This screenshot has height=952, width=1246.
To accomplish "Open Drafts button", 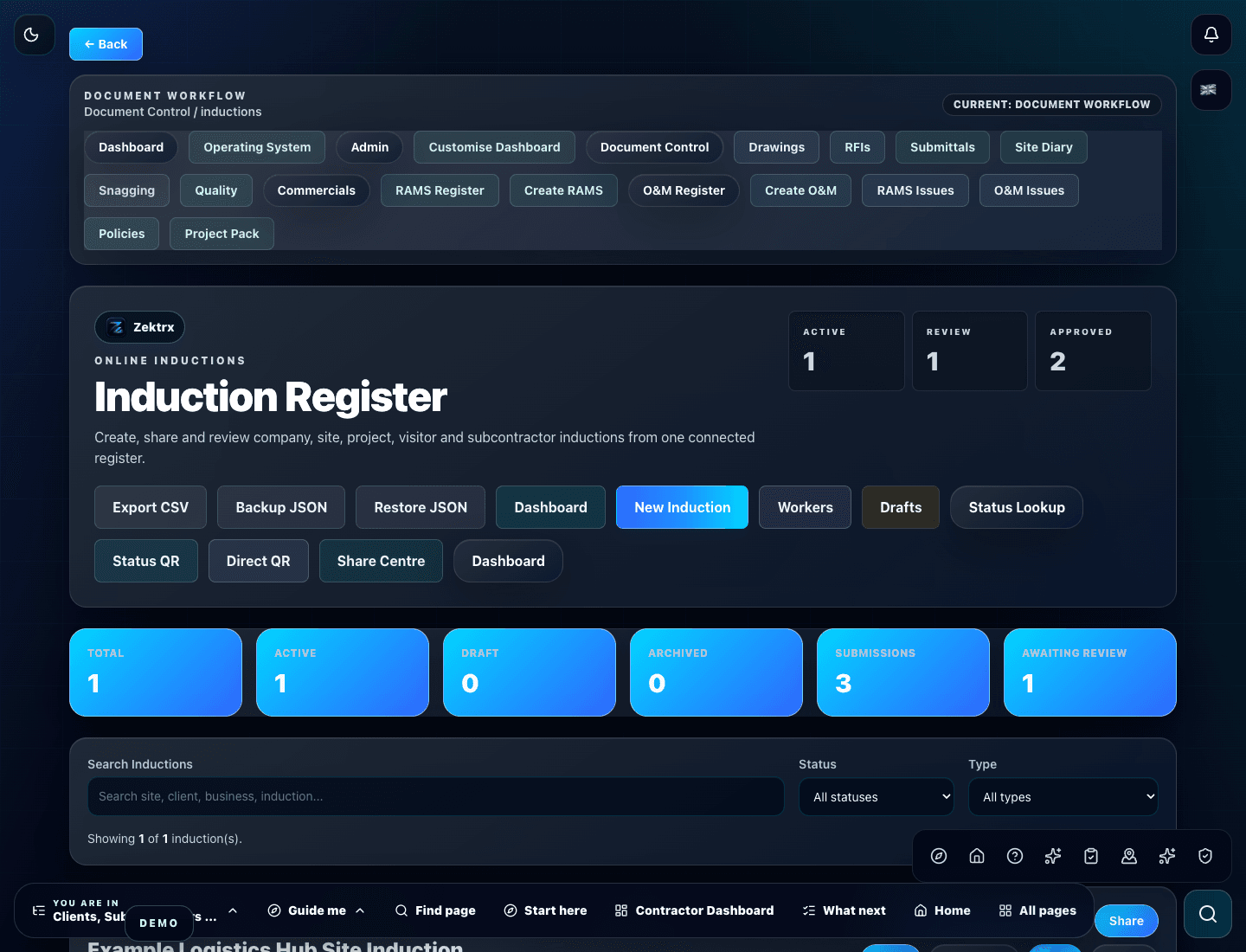I will coord(901,507).
